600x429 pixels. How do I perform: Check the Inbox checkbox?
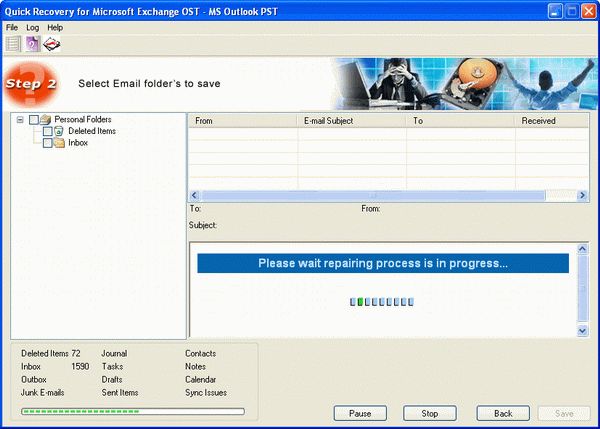(x=47, y=143)
